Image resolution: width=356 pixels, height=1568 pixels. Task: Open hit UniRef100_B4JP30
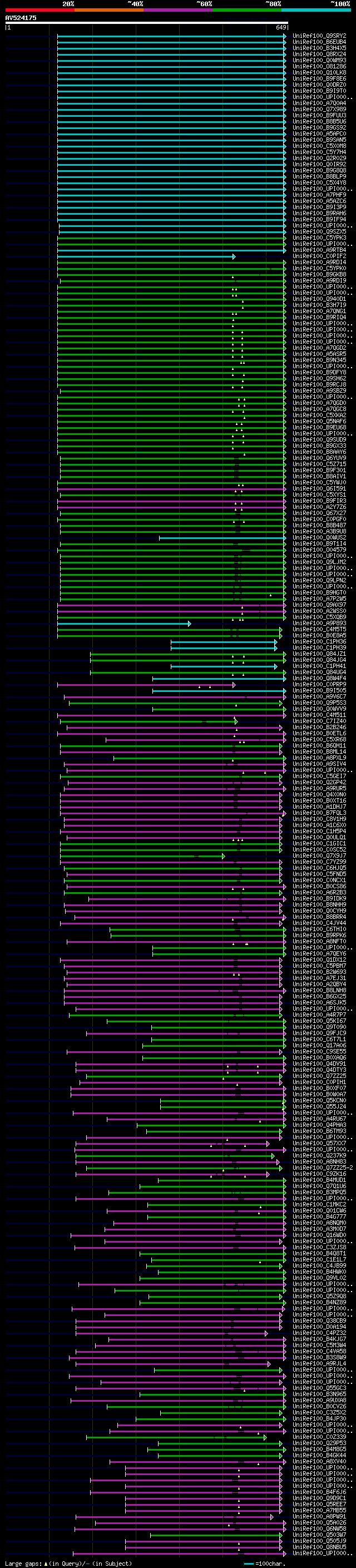319,1419
